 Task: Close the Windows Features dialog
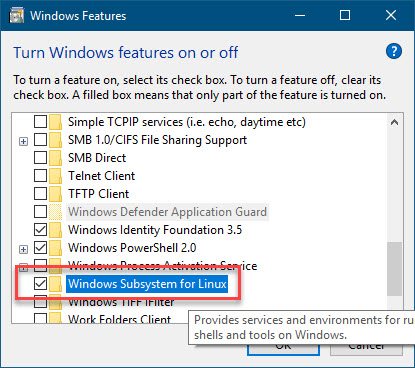coord(391,15)
